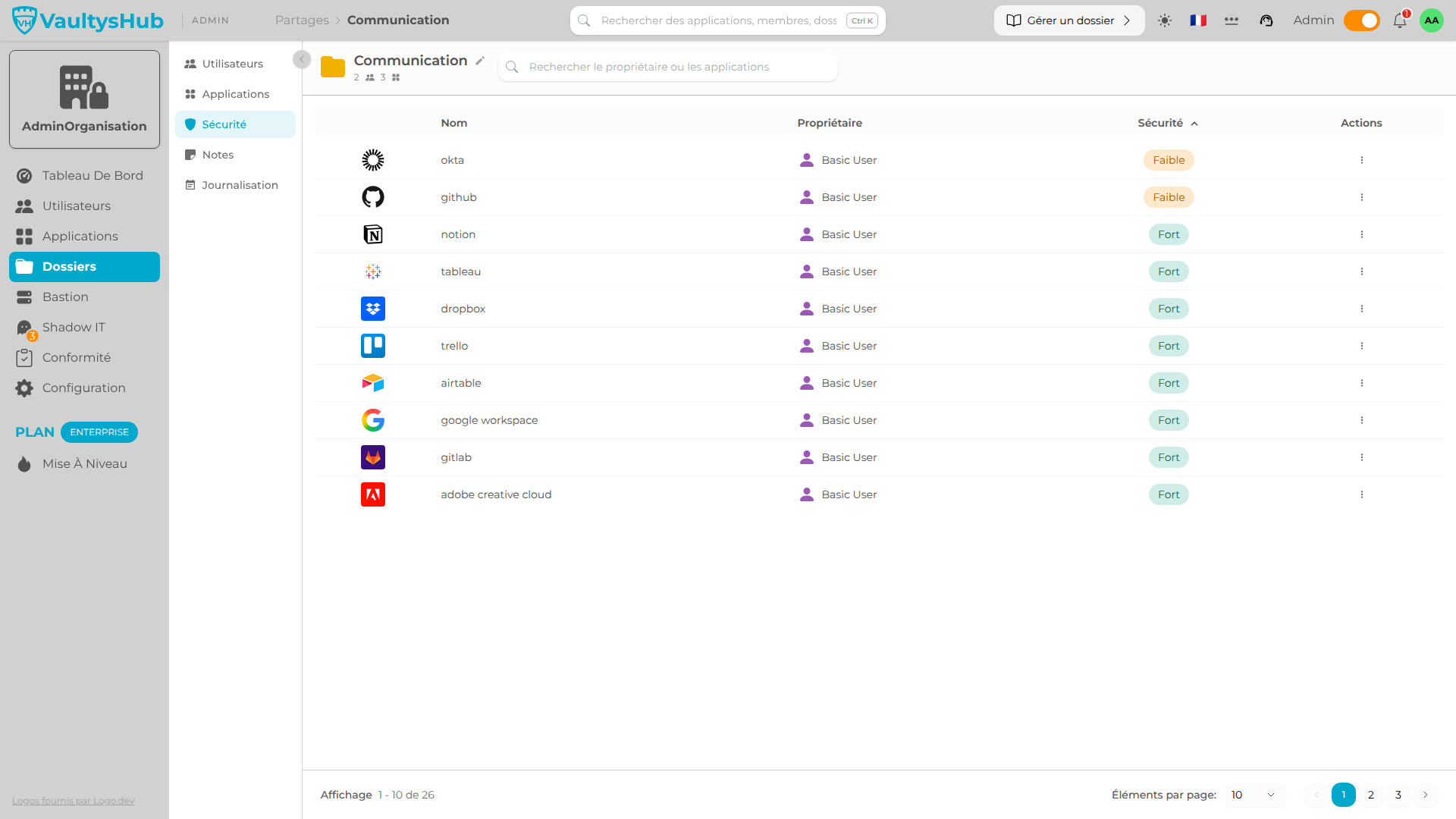Image resolution: width=1456 pixels, height=819 pixels.
Task: Click the google workspace logo
Action: coord(373,420)
